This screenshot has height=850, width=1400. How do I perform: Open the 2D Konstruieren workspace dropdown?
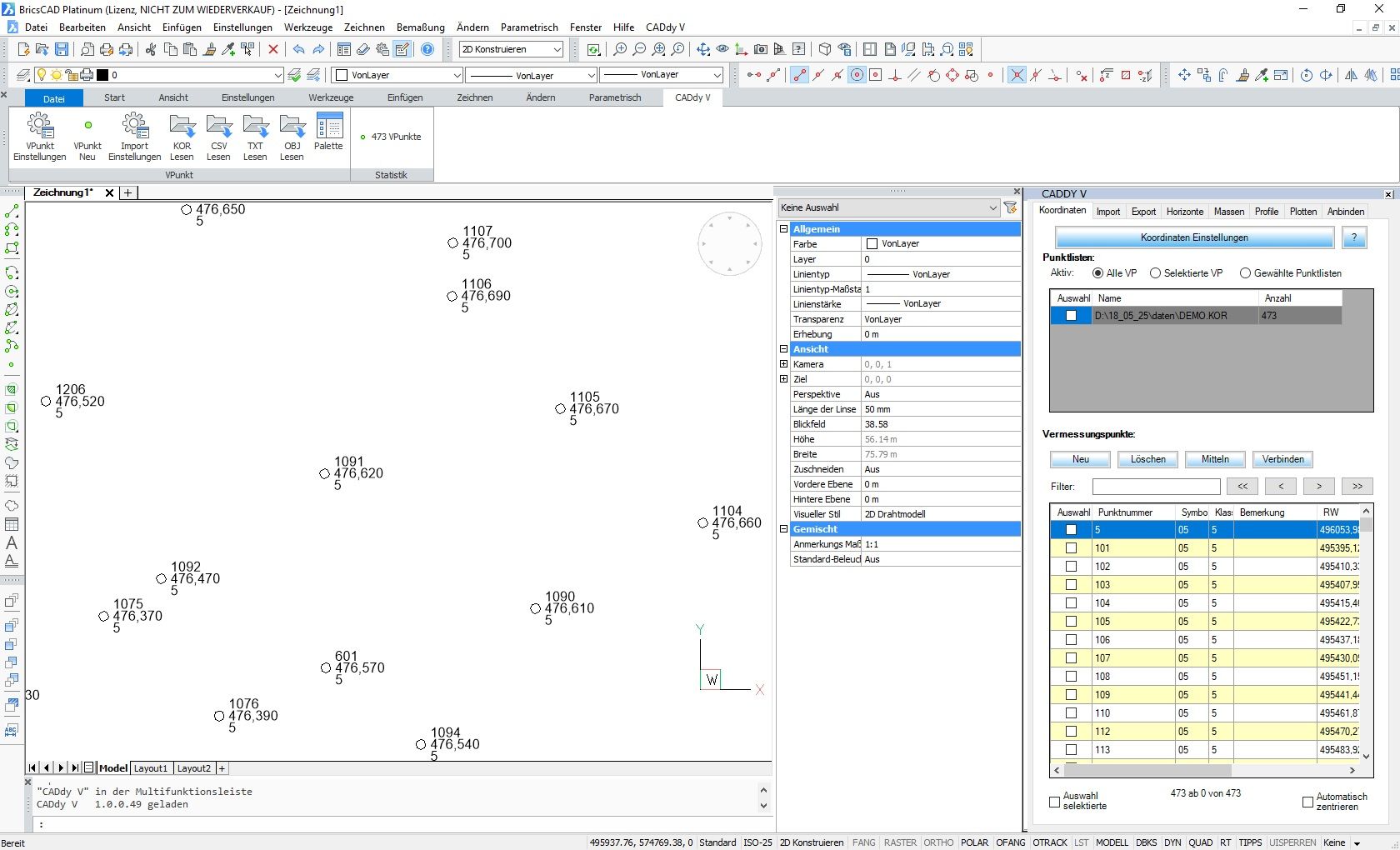click(557, 50)
